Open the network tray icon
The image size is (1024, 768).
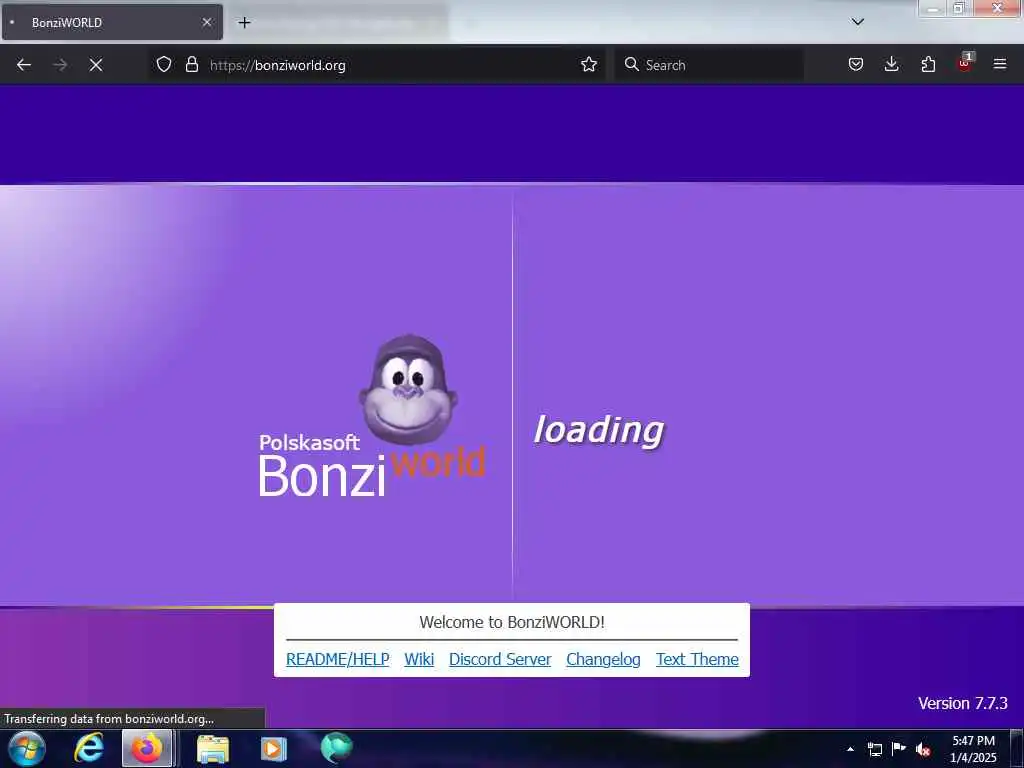click(x=874, y=749)
